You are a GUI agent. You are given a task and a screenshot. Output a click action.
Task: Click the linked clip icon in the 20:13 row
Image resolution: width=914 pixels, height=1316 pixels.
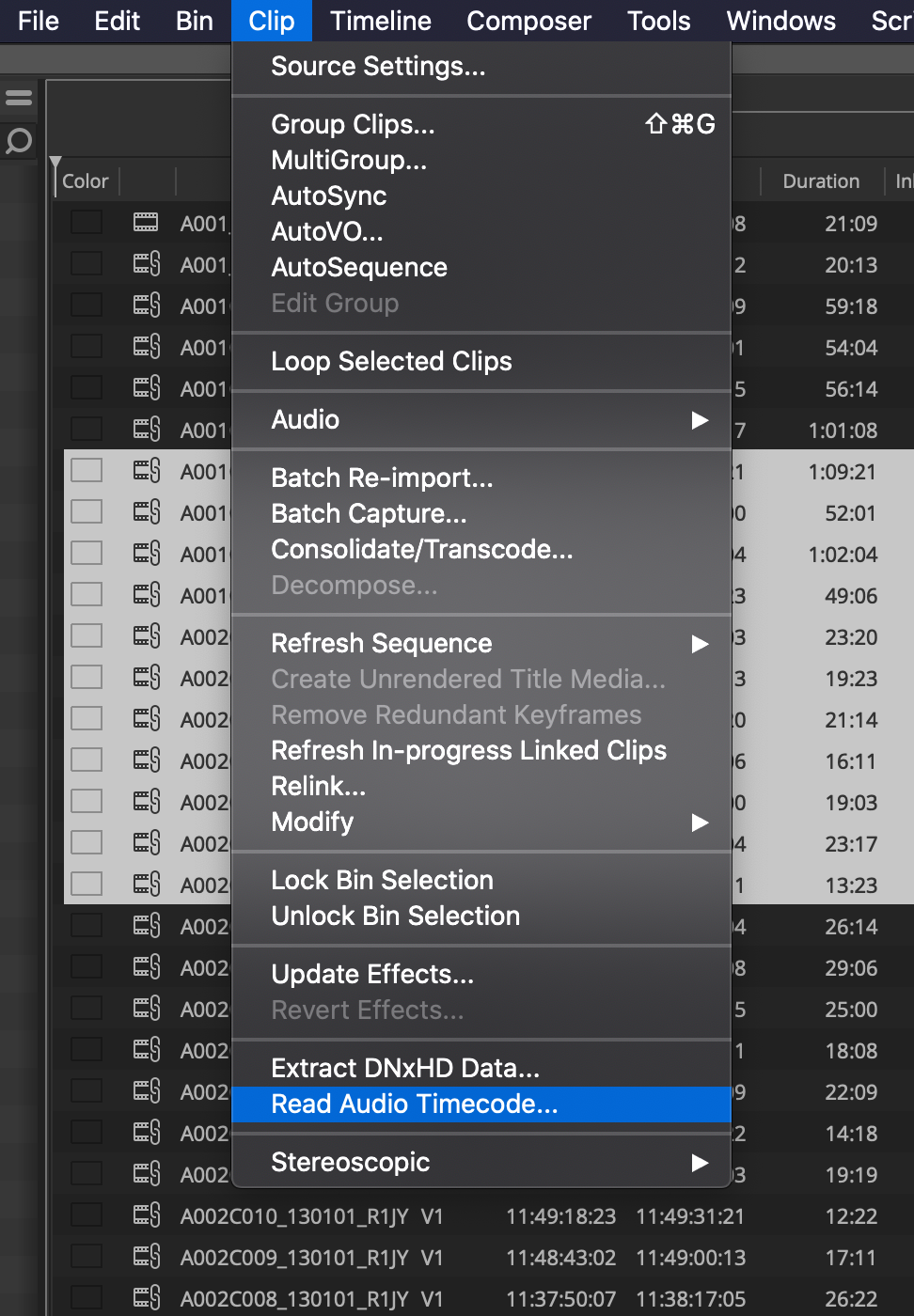tap(147, 264)
